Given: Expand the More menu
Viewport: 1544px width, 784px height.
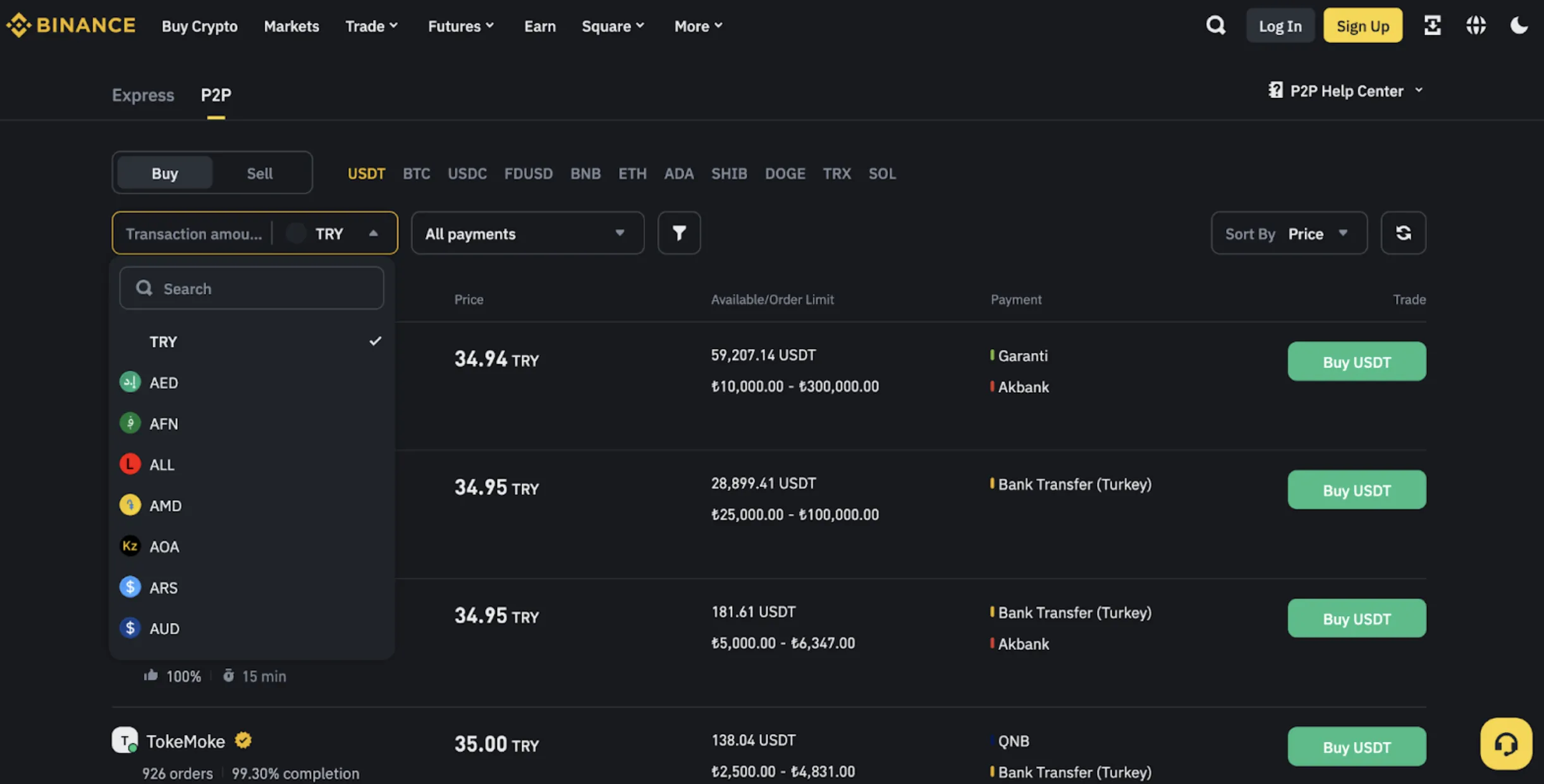Looking at the screenshot, I should 698,26.
